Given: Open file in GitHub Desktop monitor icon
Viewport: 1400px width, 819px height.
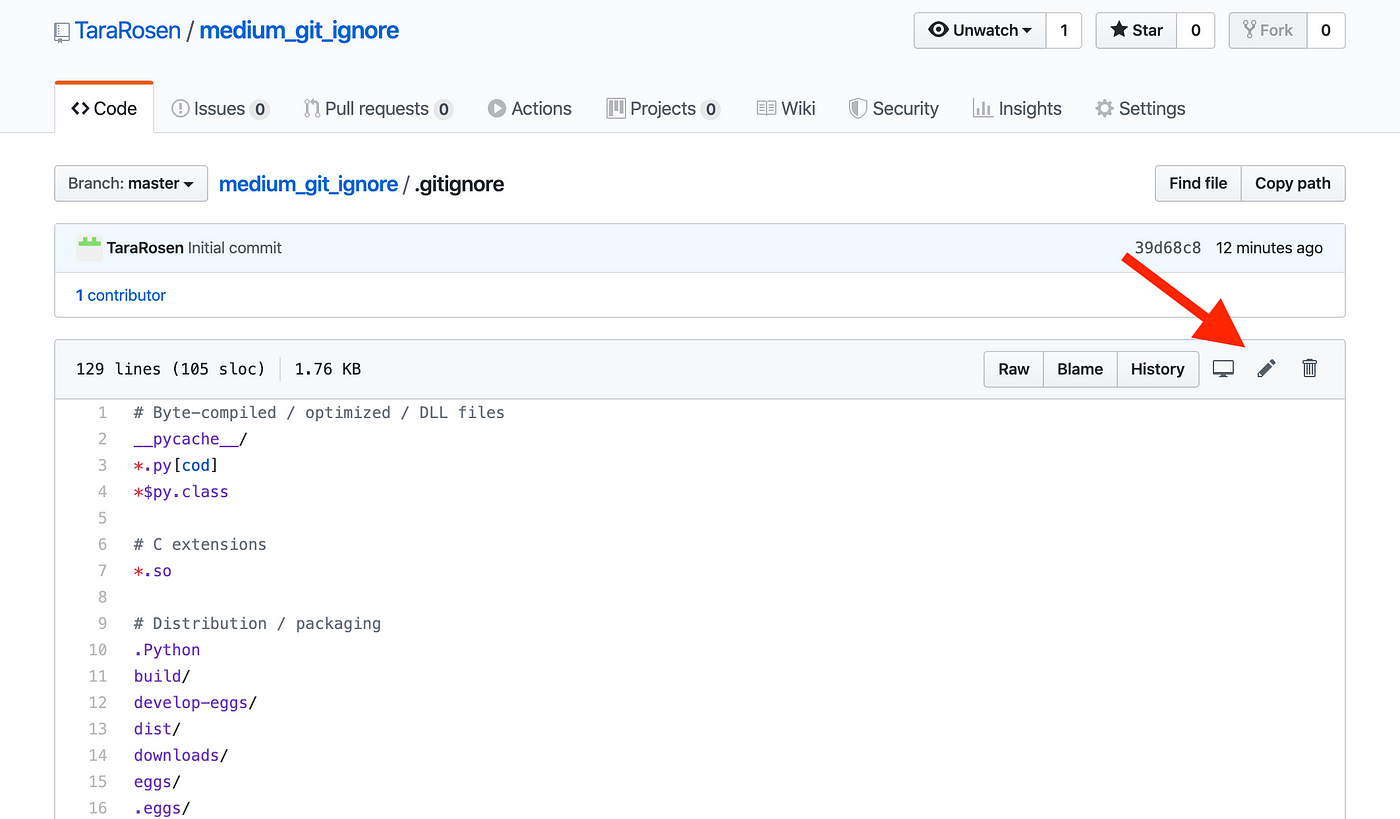Looking at the screenshot, I should pos(1223,369).
